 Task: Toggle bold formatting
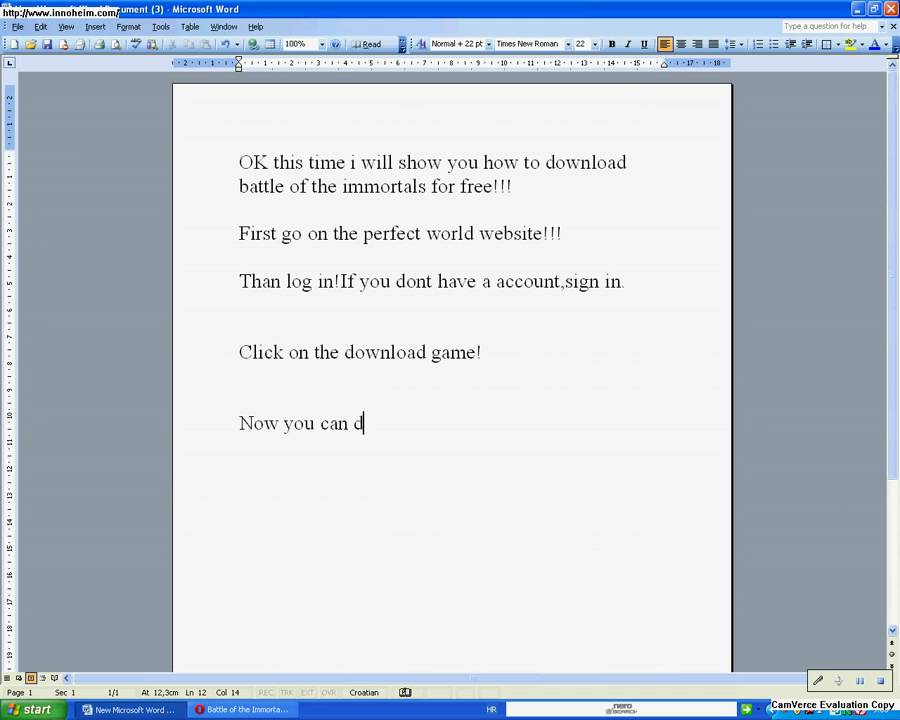pos(612,44)
